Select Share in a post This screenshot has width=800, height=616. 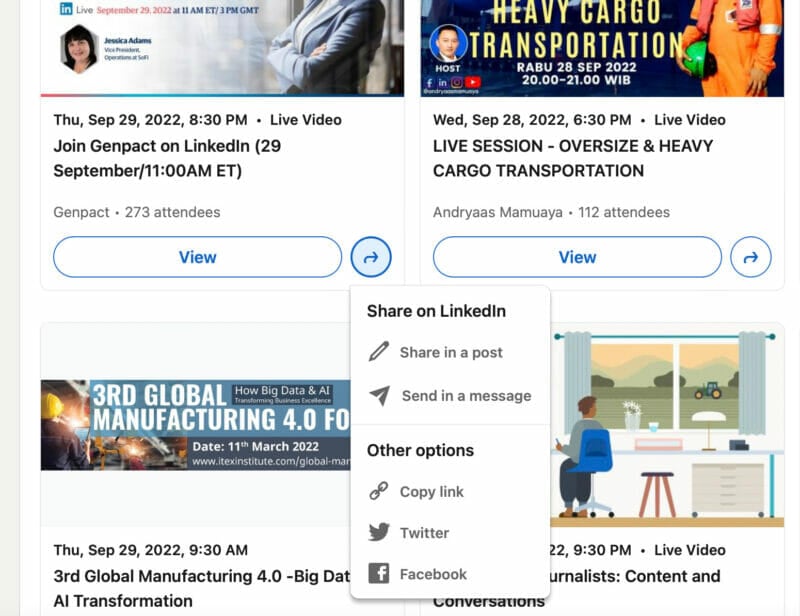pyautogui.click(x=451, y=352)
